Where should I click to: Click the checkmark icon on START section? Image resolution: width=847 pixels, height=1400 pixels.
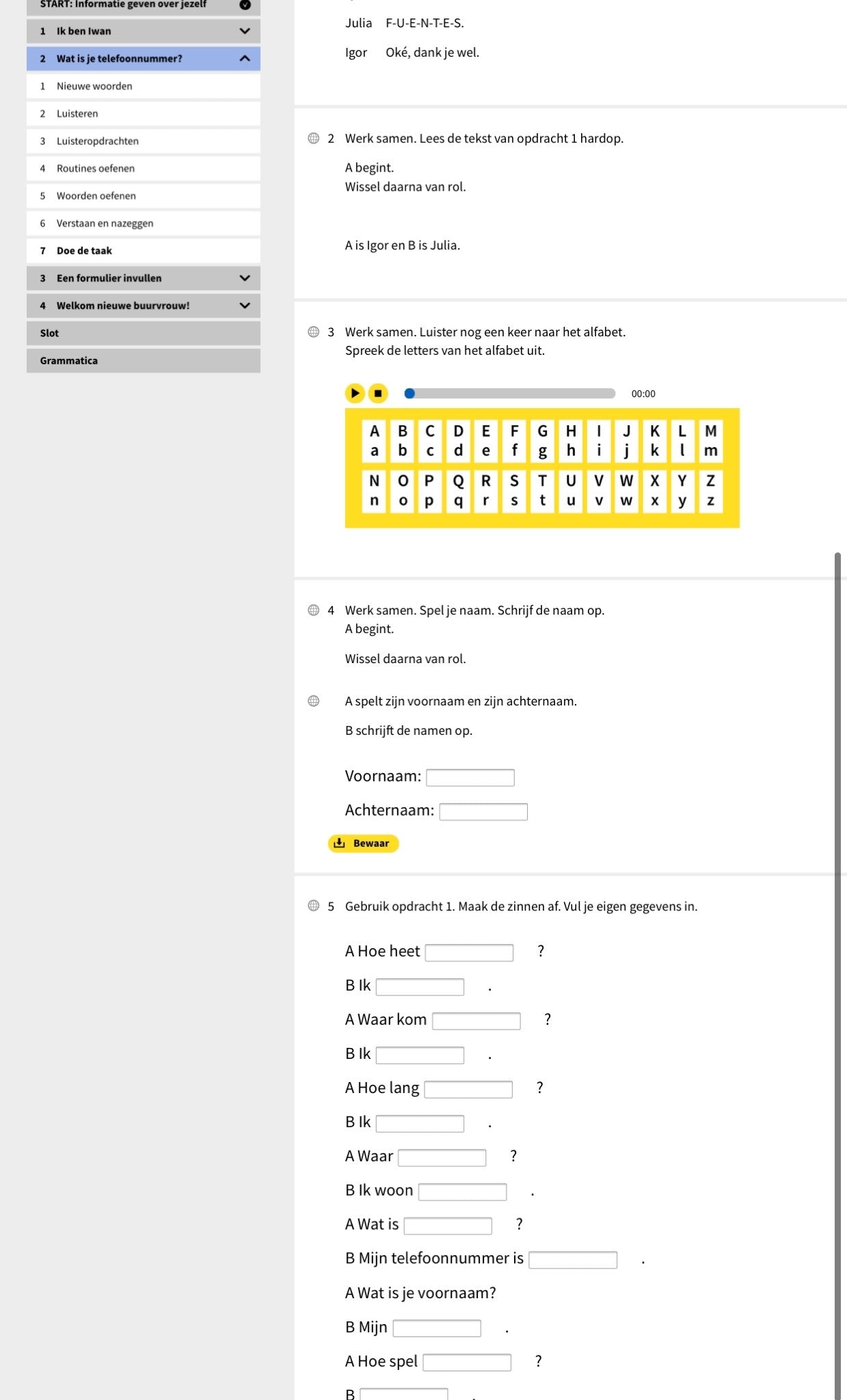pyautogui.click(x=245, y=5)
